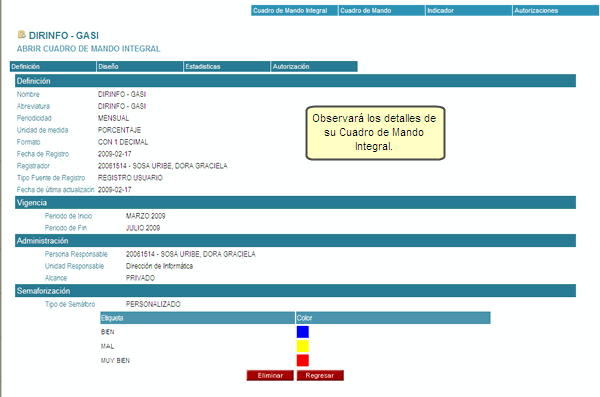Select the yellow swatch for MAL
The image size is (600, 397).
coord(303,346)
